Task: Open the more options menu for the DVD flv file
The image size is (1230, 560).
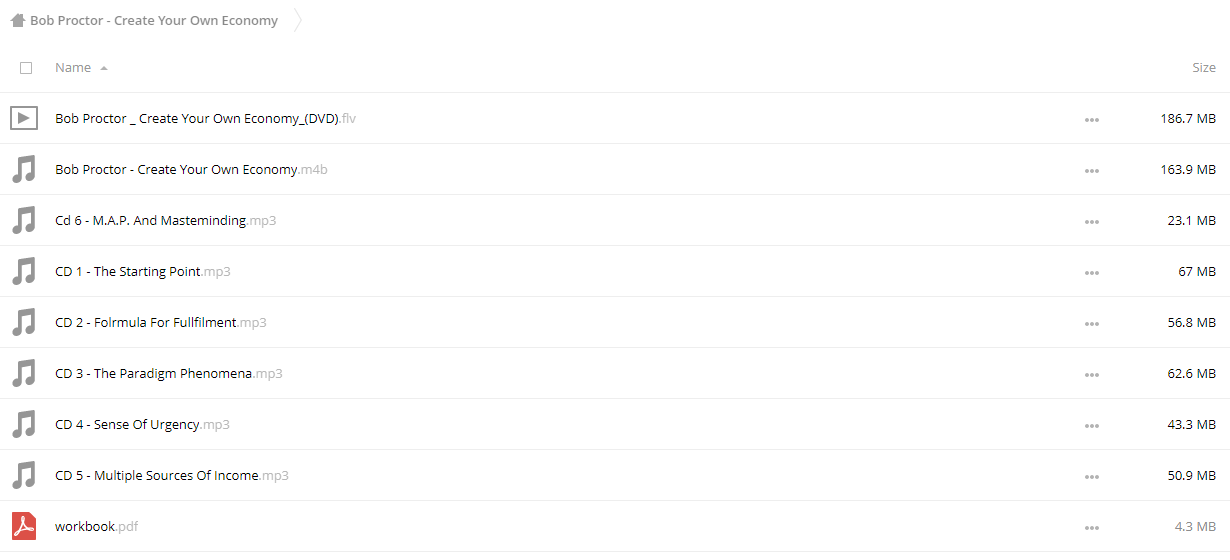Action: 1091,119
